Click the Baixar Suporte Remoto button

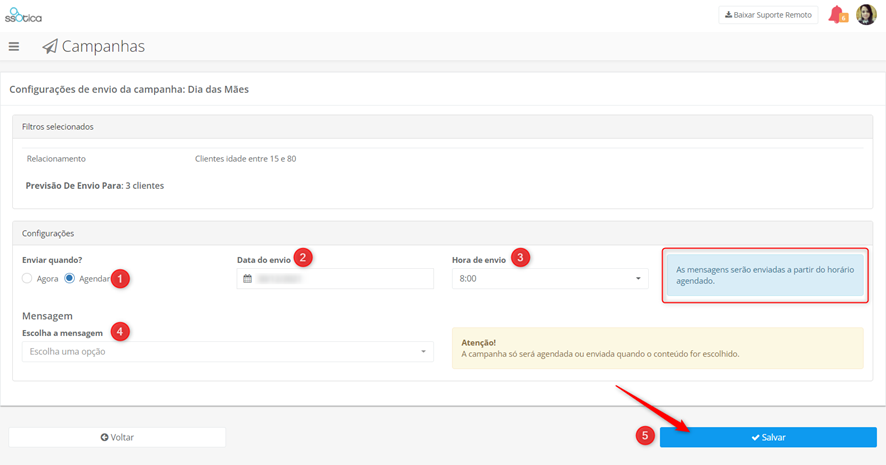coord(768,15)
